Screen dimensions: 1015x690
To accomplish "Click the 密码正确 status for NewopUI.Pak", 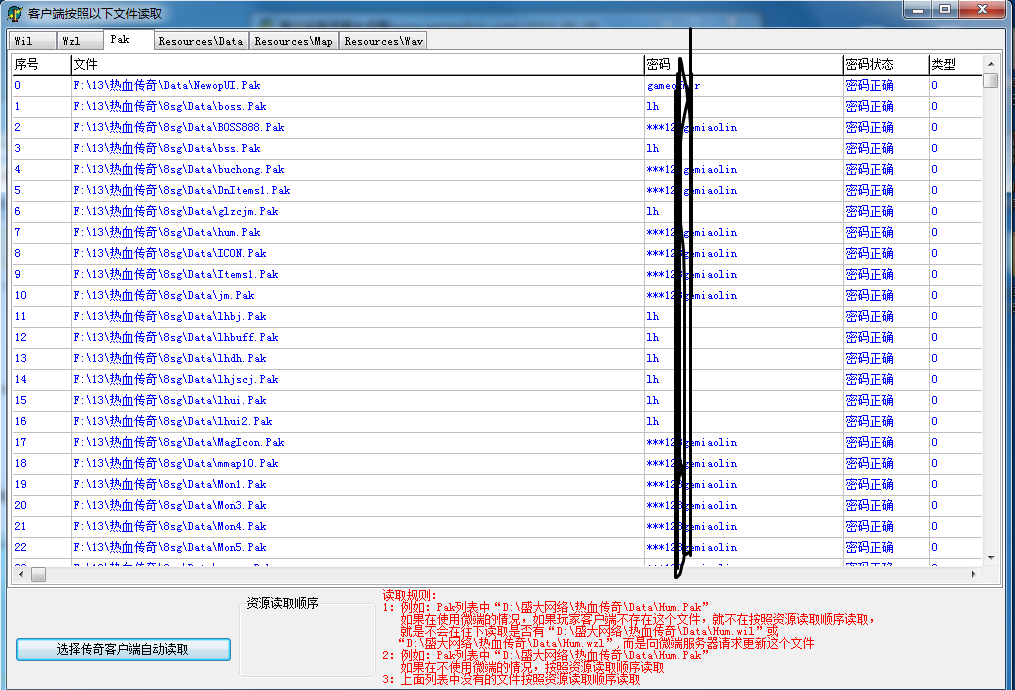I will (869, 85).
